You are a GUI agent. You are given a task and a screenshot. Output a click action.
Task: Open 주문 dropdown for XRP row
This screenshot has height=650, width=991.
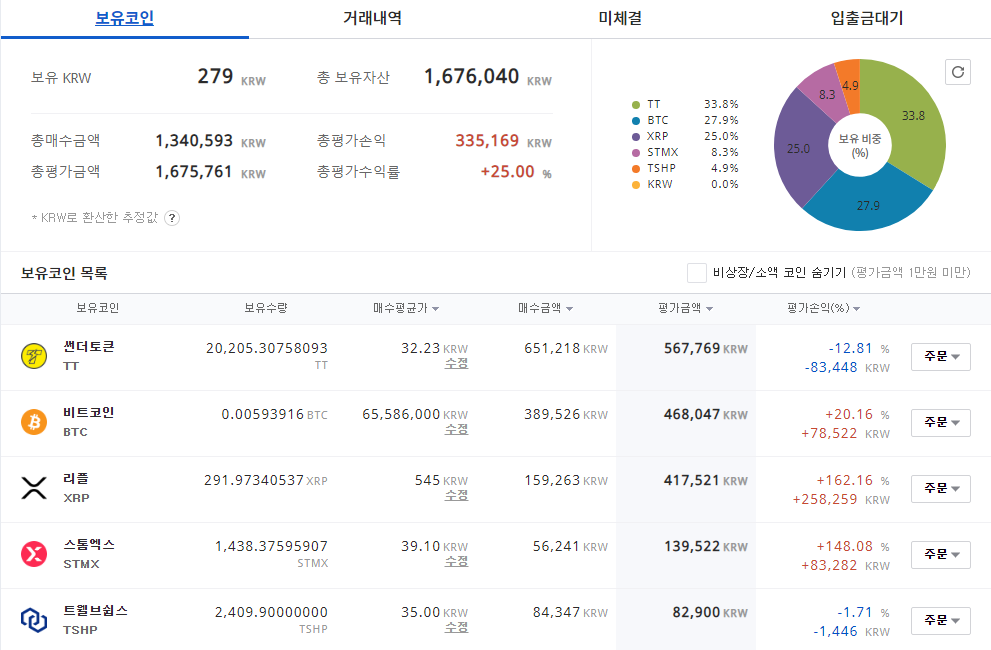tap(940, 489)
